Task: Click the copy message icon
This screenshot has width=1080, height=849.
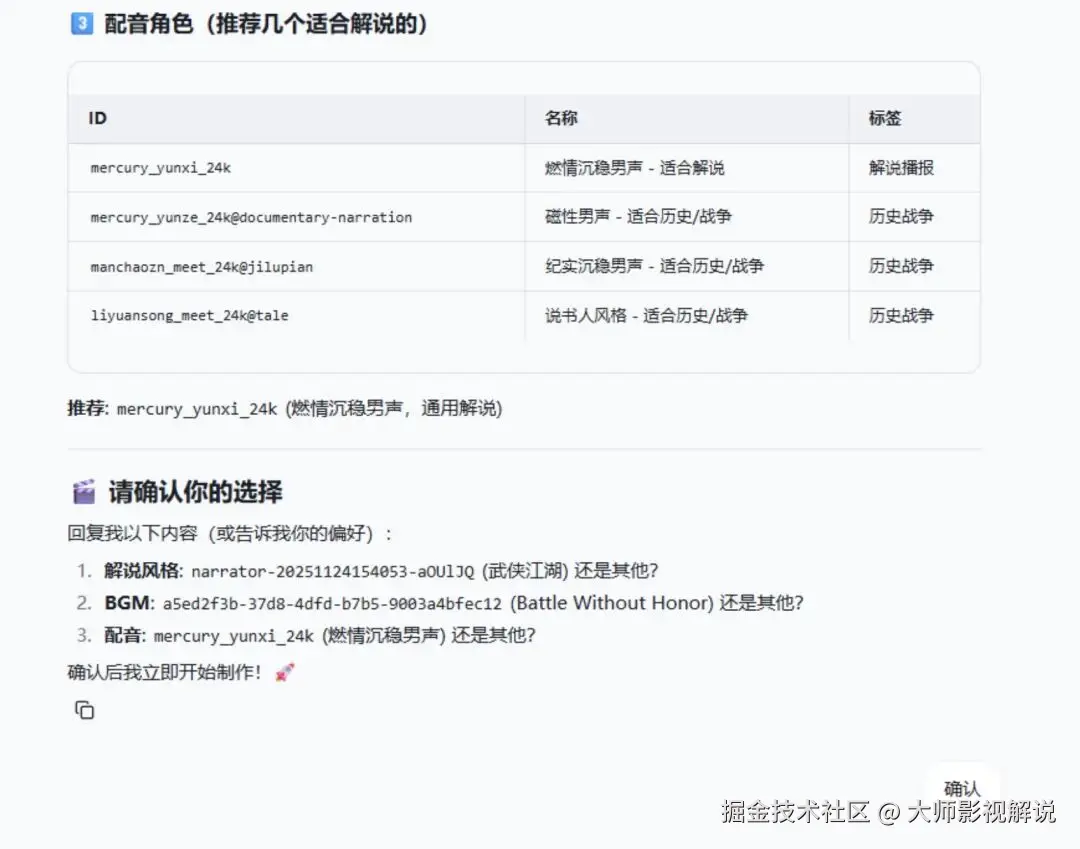Action: [x=85, y=710]
